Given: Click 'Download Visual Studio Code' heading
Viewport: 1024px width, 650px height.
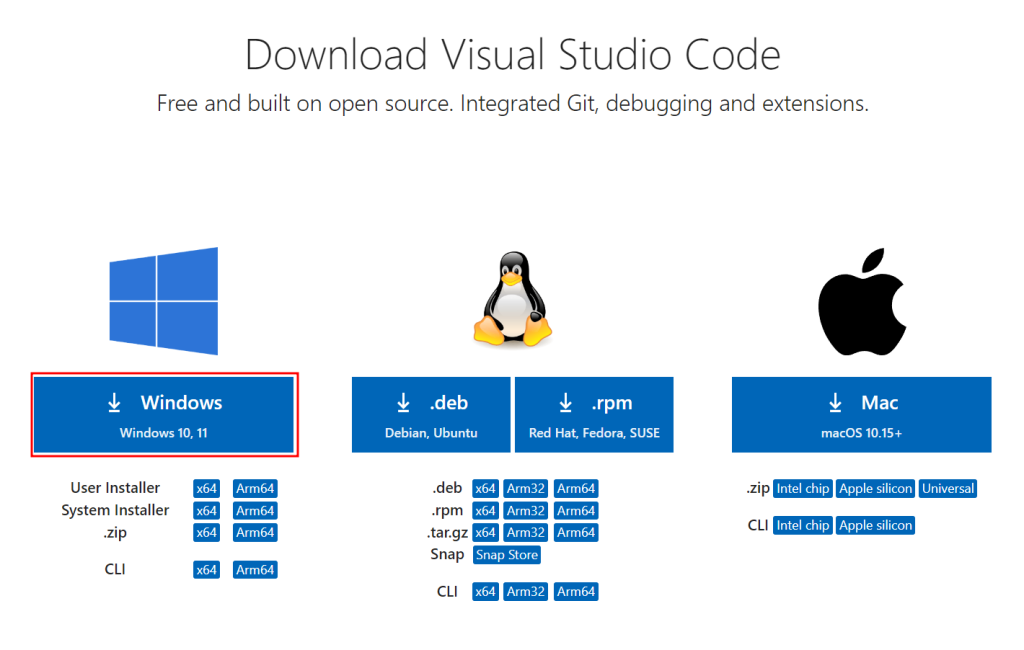Looking at the screenshot, I should (513, 54).
